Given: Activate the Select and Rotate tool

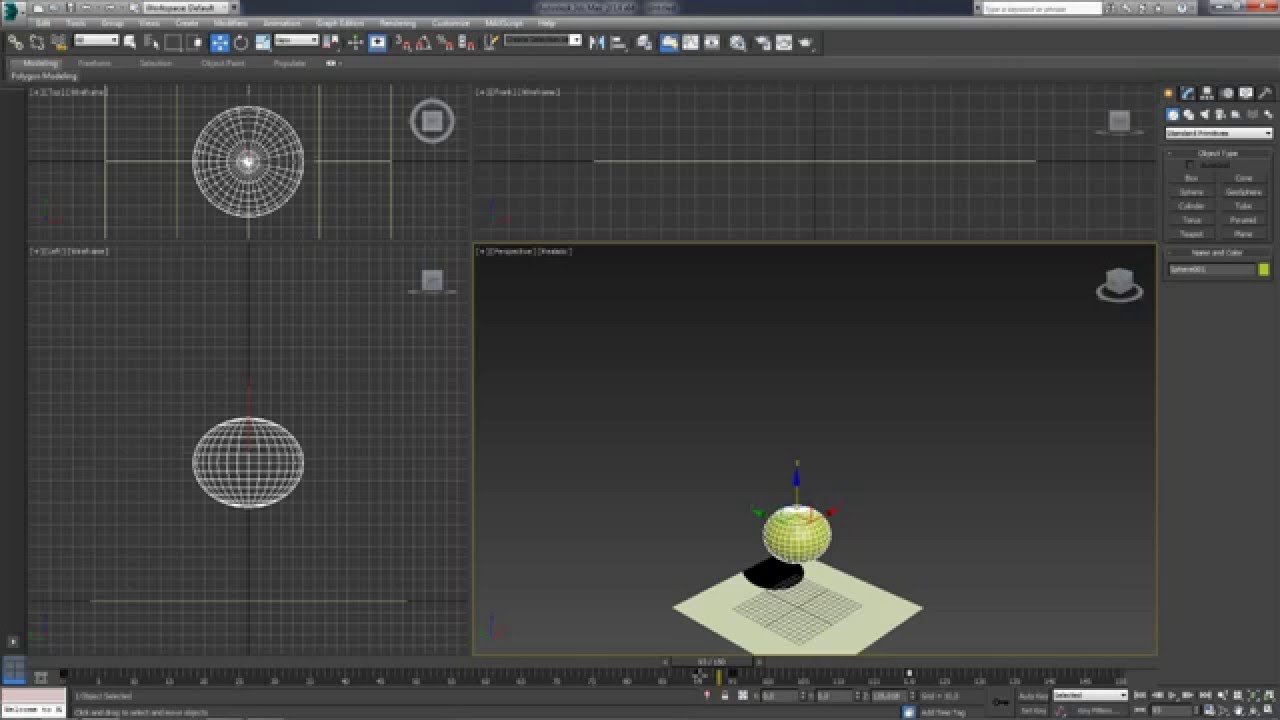Looking at the screenshot, I should pos(241,42).
